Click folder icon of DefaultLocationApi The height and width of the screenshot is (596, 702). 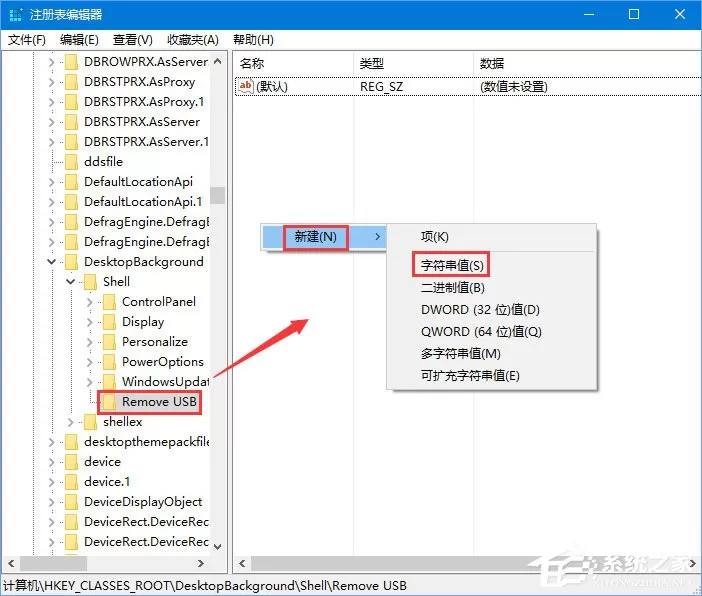click(x=72, y=182)
